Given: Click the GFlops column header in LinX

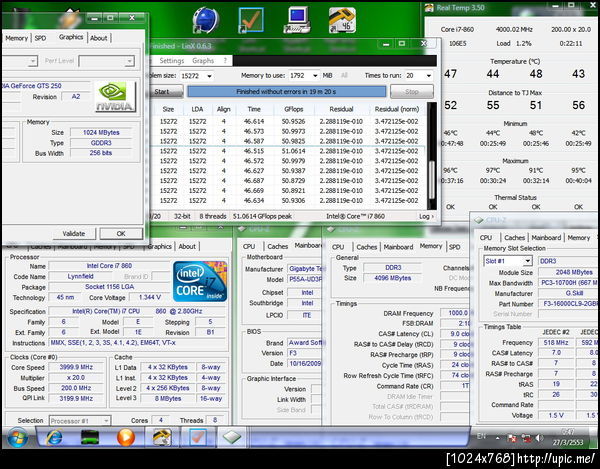Looking at the screenshot, I should [x=294, y=109].
